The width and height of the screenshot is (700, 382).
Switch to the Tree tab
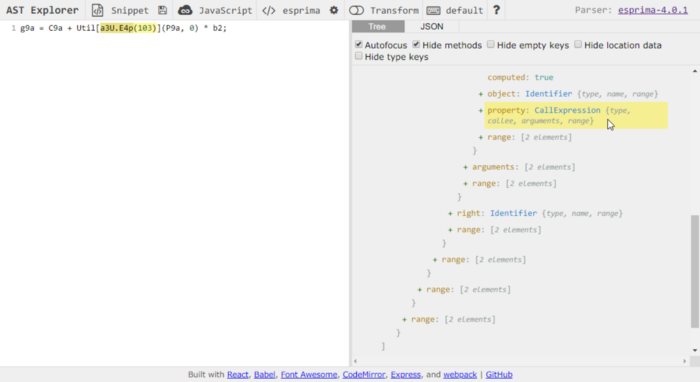(378, 27)
